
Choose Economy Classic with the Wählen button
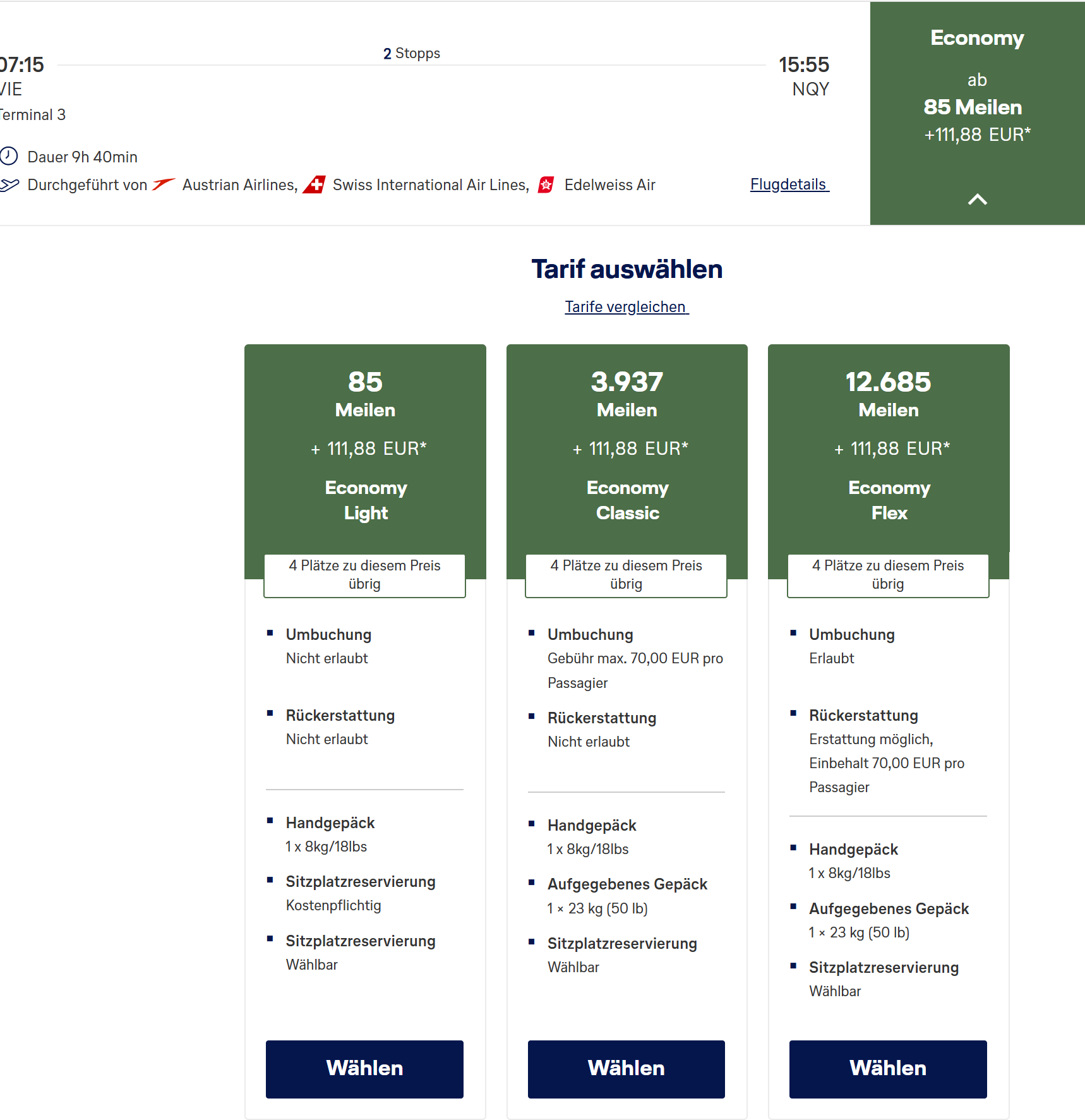click(x=626, y=1069)
